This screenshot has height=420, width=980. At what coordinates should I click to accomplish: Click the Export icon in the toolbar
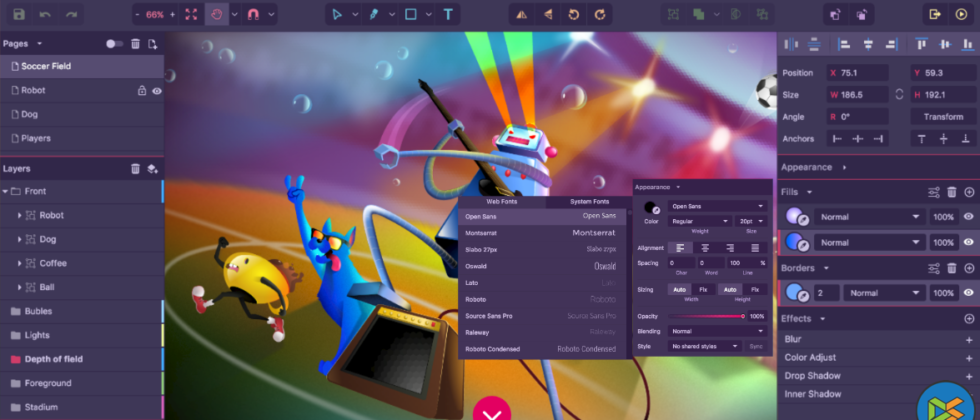[935, 15]
